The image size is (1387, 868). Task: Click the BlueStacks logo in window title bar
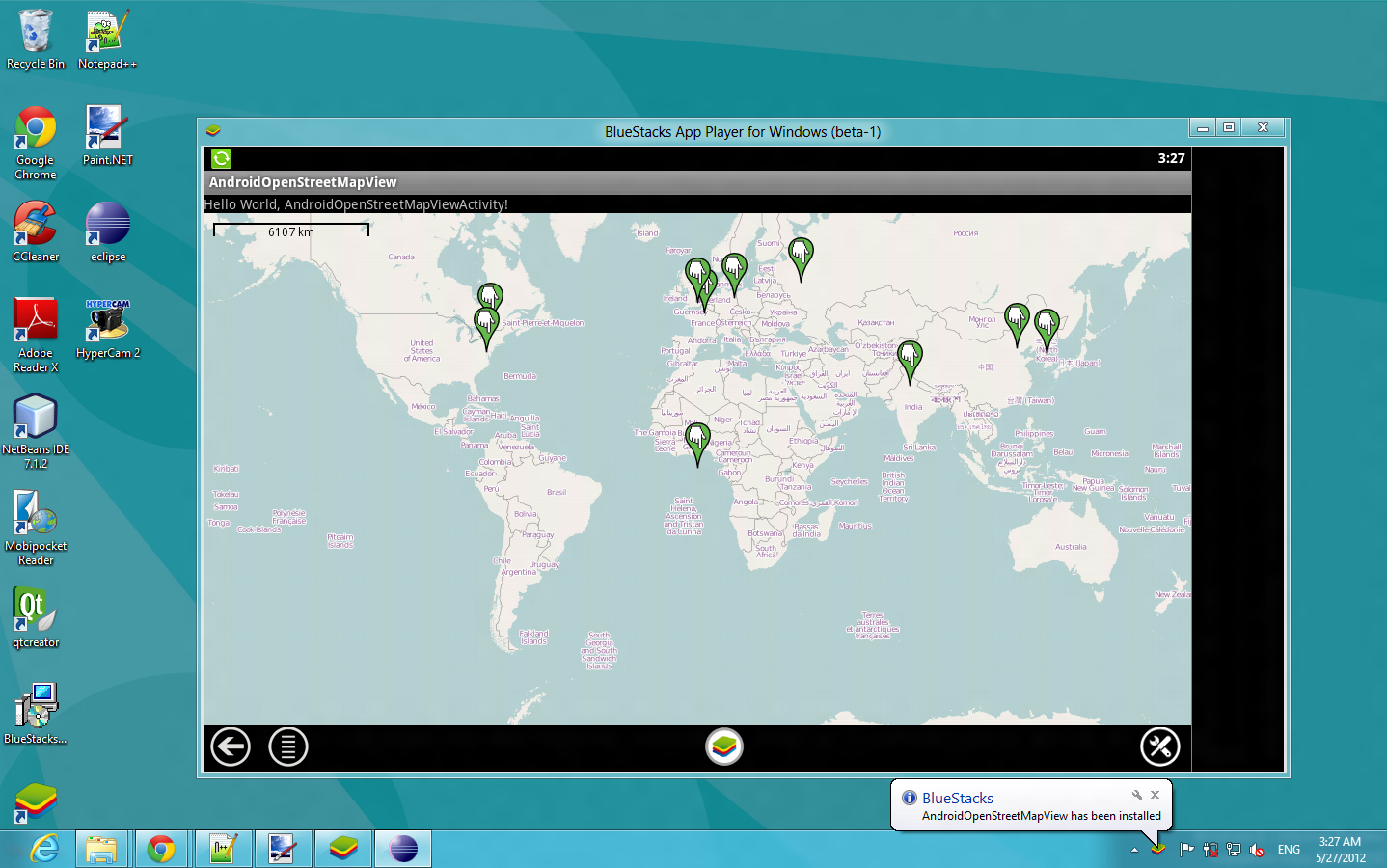[x=213, y=130]
